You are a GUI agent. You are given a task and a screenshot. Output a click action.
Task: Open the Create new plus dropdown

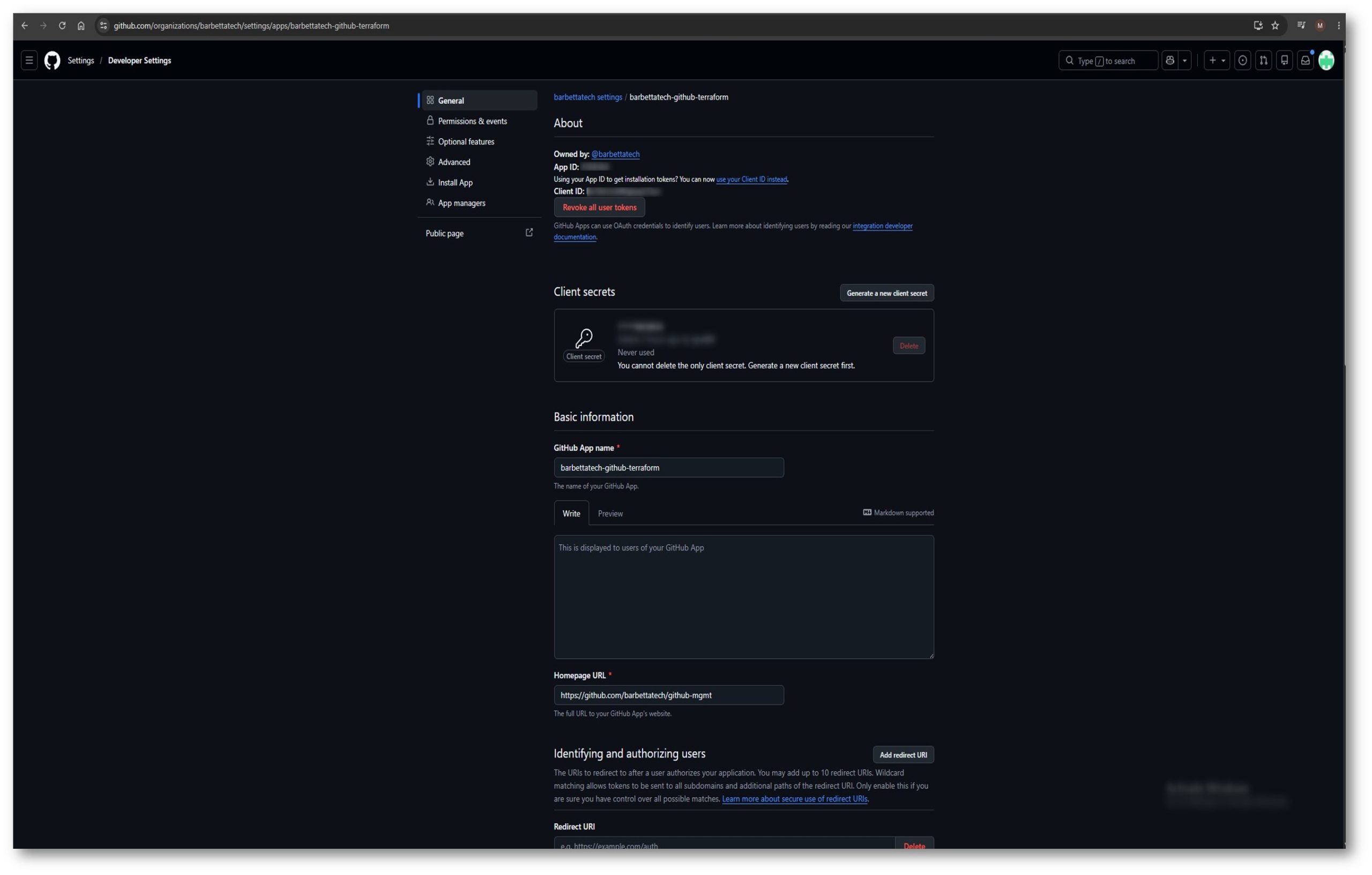[1217, 61]
